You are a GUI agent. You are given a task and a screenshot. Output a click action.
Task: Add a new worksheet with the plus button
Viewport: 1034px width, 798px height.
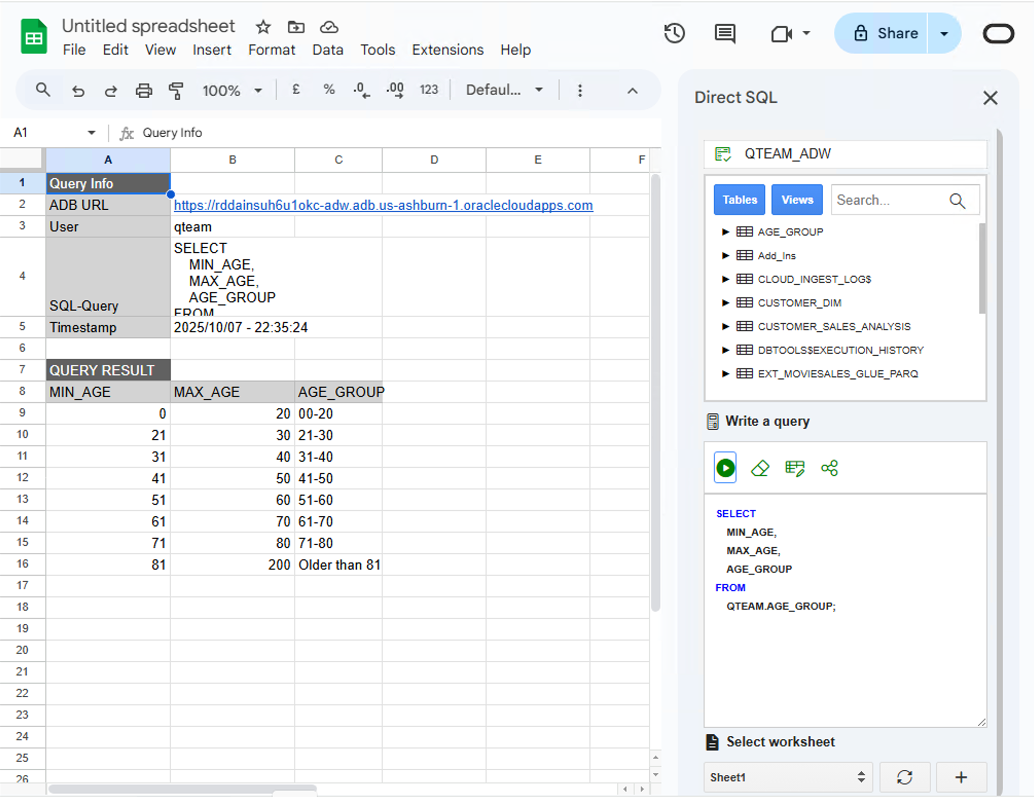[x=960, y=777]
